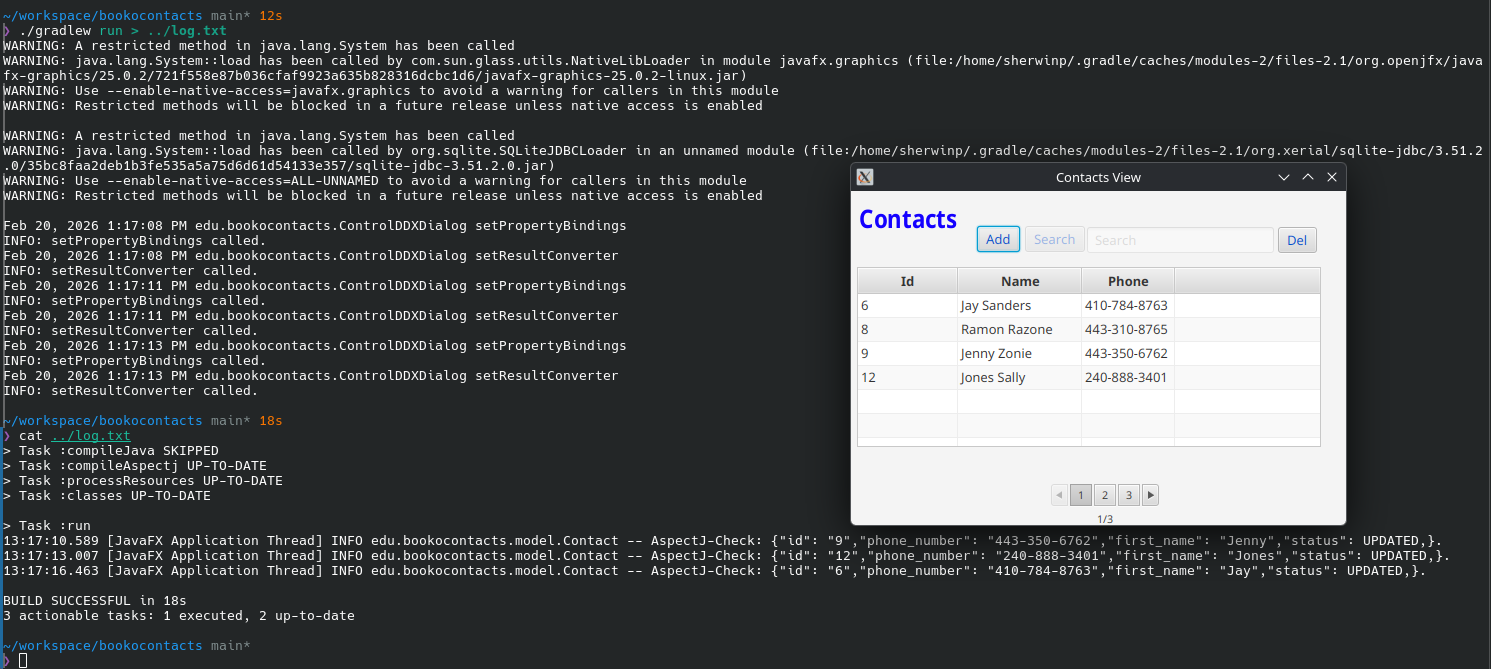Click phone number 410-784-8763

[x=1126, y=305]
